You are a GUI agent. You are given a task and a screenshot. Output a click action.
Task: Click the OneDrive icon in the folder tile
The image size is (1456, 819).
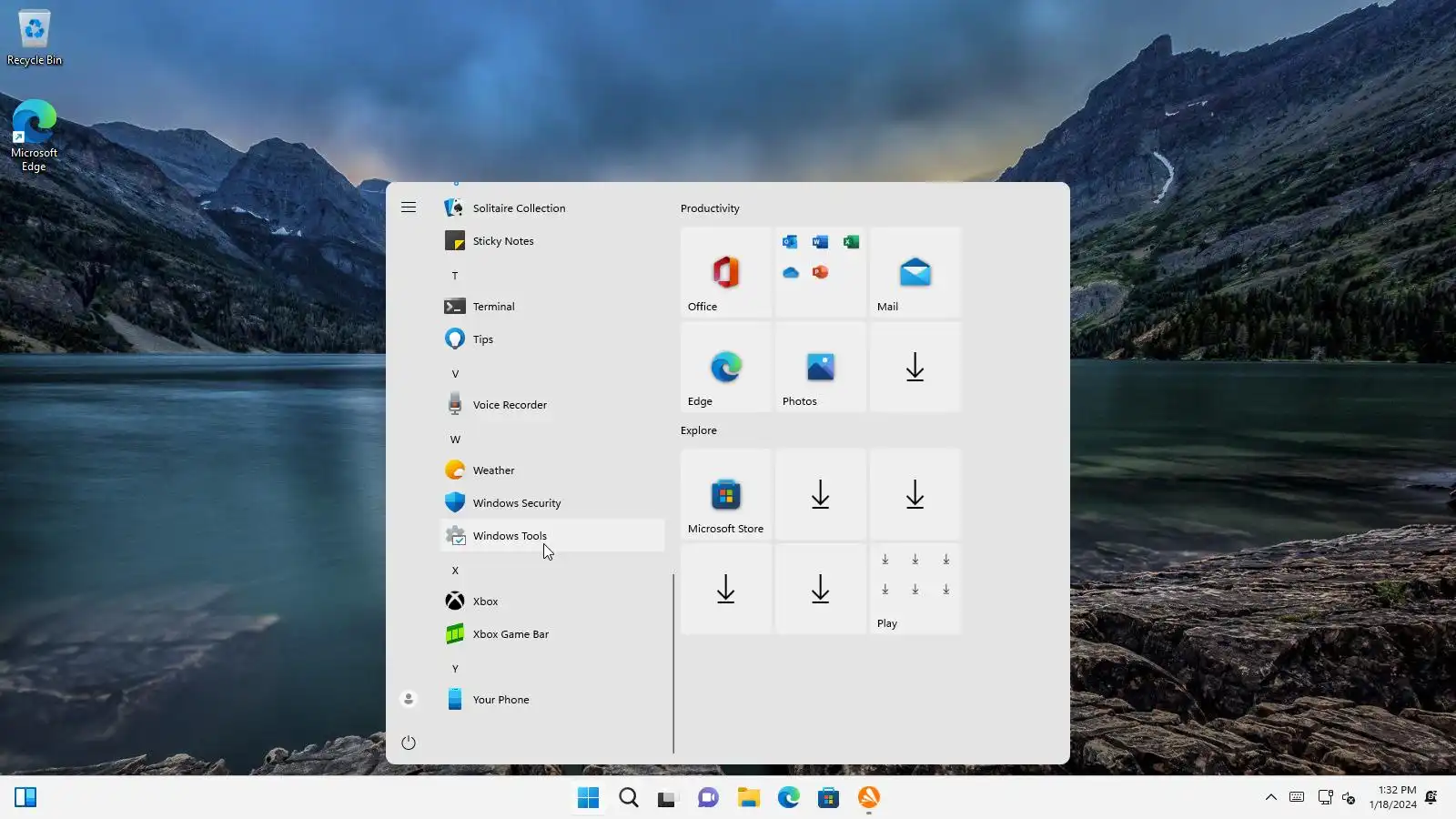click(x=790, y=272)
